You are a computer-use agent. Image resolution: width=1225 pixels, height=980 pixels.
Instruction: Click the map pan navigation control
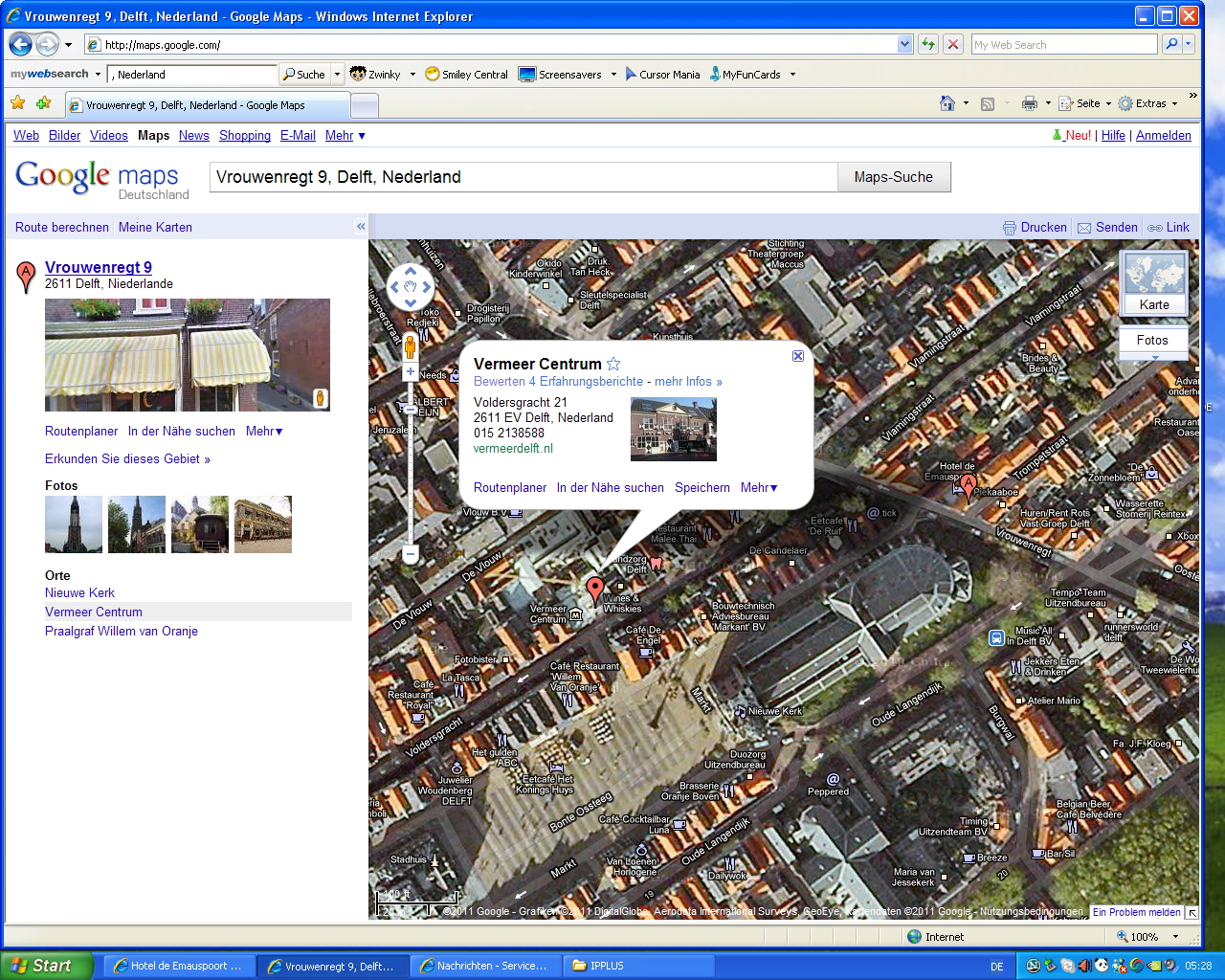point(410,286)
